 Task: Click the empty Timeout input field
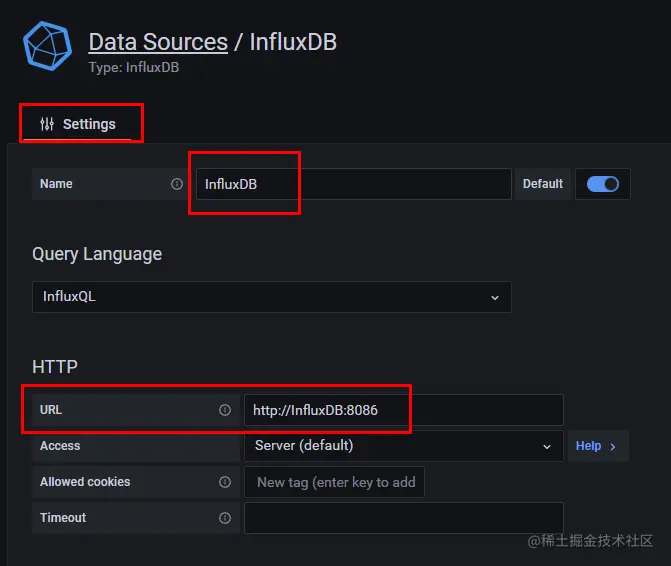[404, 518]
